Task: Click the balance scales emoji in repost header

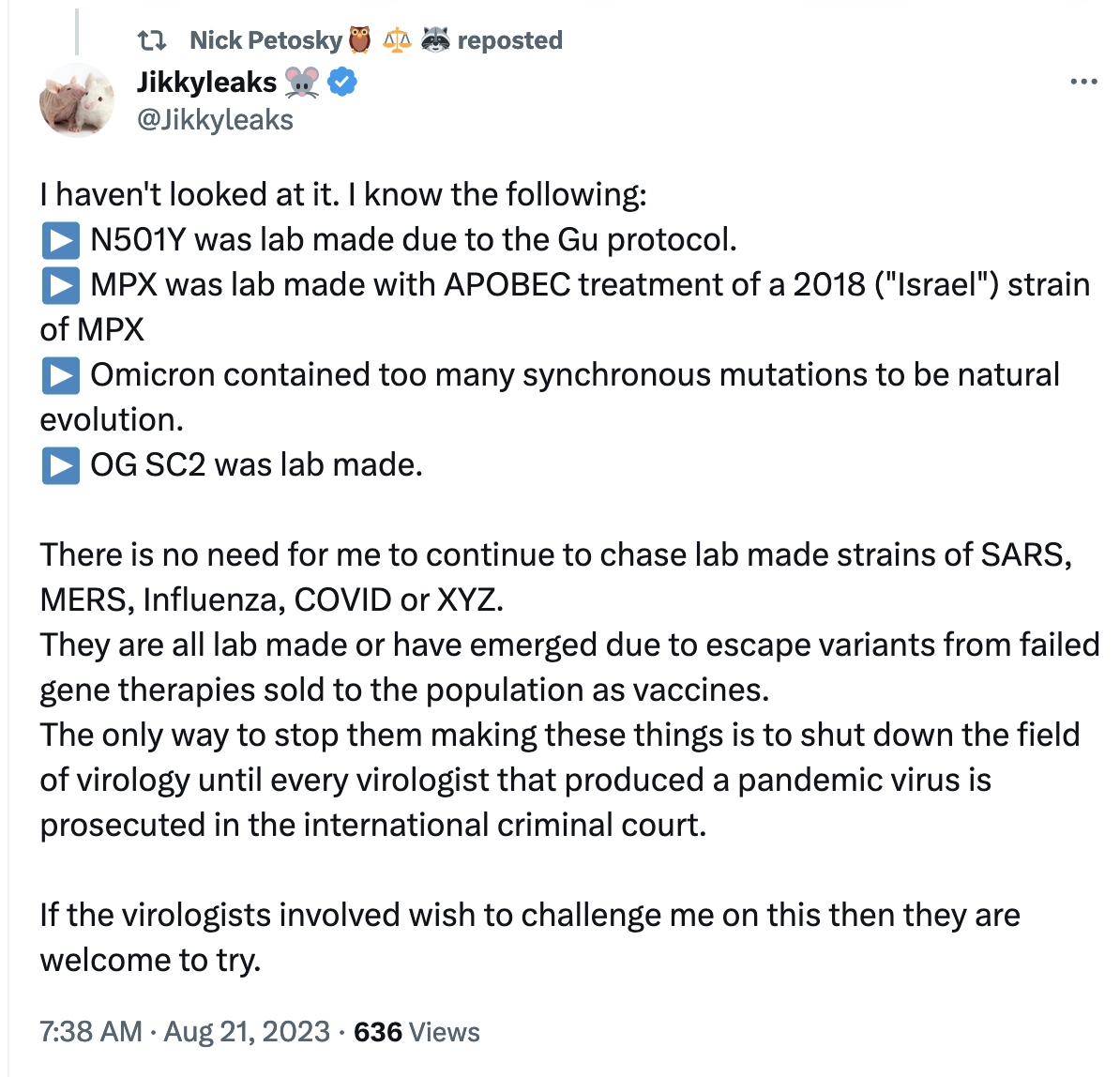Action: point(398,40)
